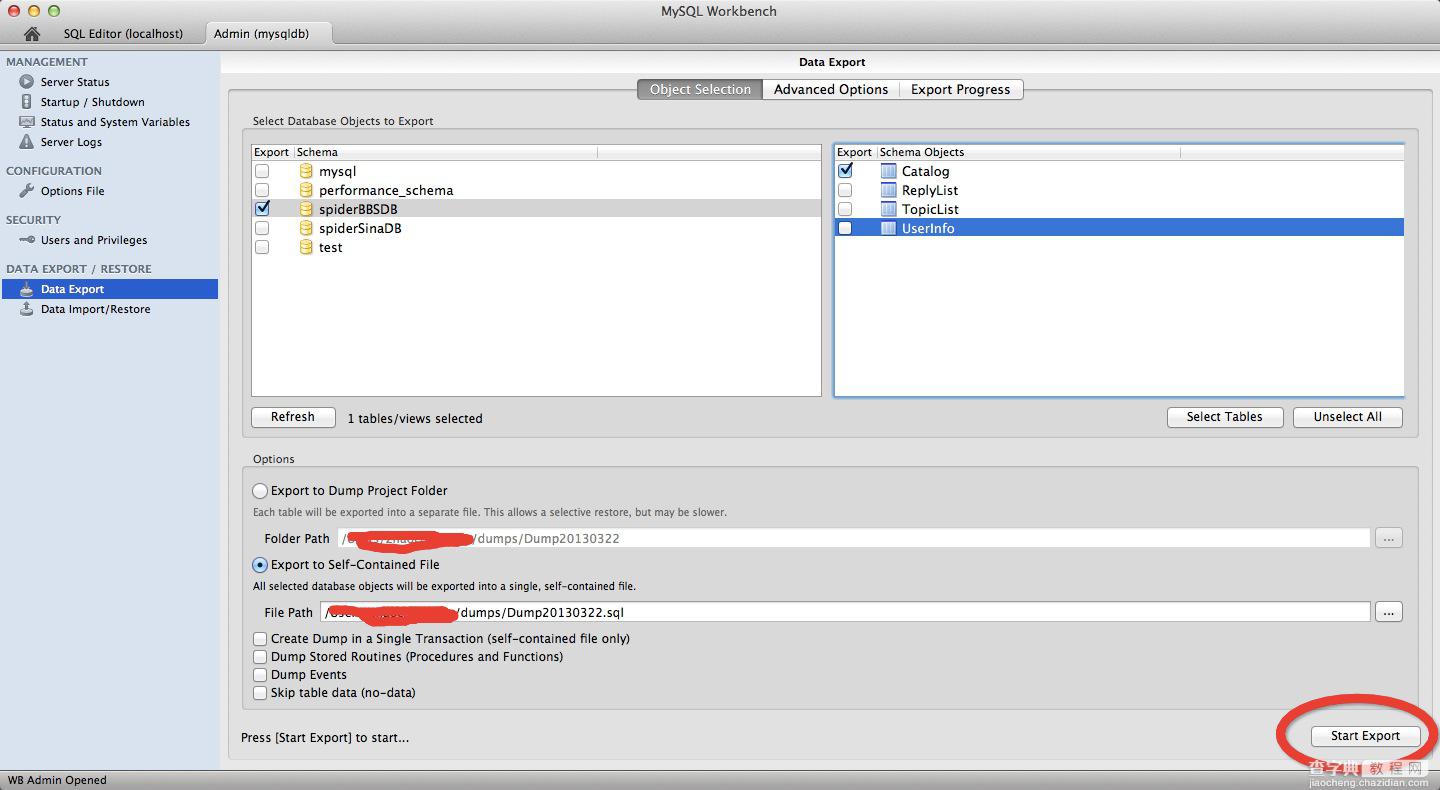Click the Server Status play icon
This screenshot has height=790, width=1440.
tap(27, 82)
